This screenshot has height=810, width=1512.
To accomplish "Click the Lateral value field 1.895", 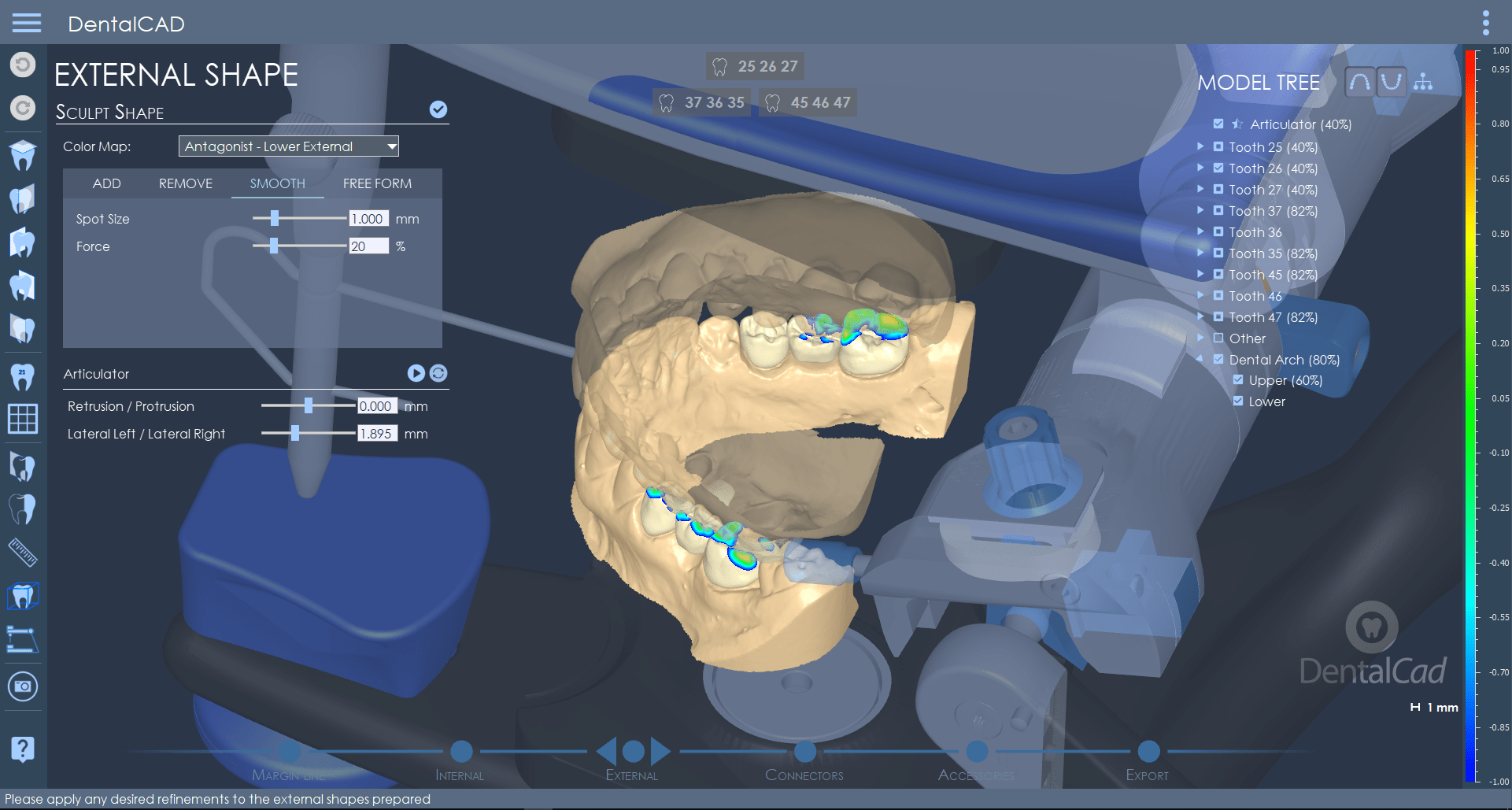I will [x=377, y=434].
